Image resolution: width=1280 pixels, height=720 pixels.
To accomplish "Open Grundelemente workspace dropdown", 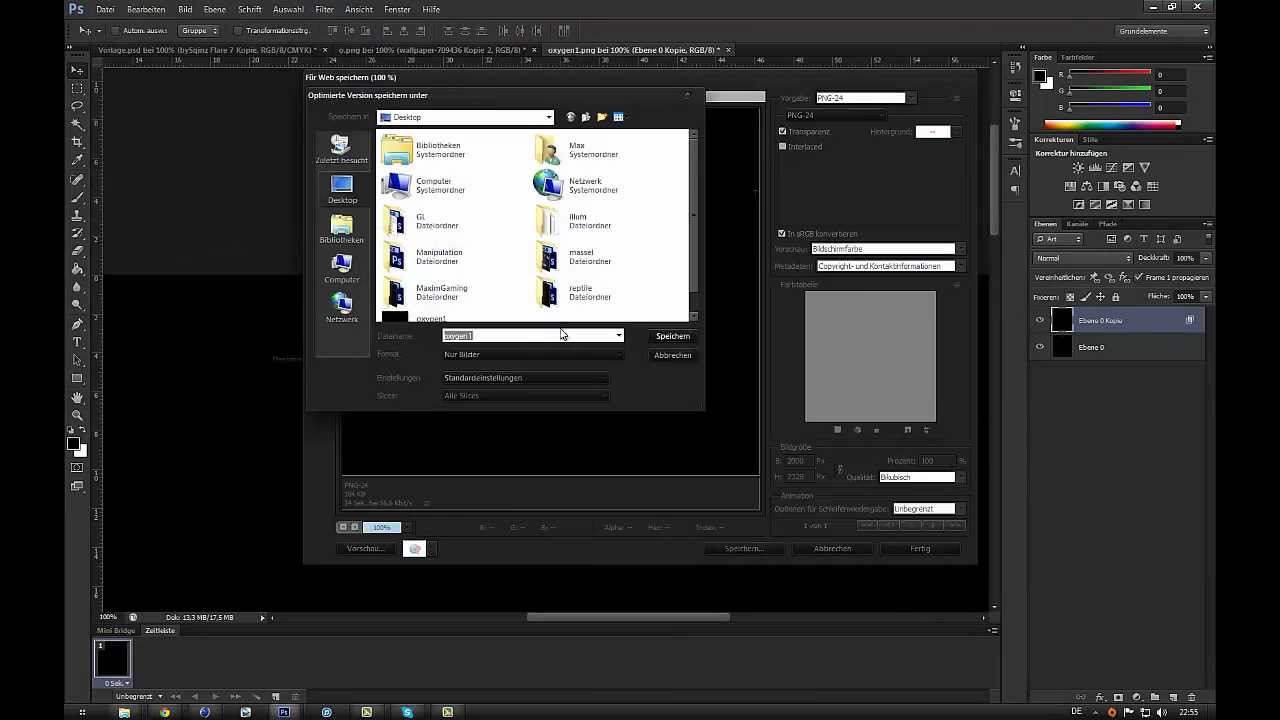I will click(1164, 31).
